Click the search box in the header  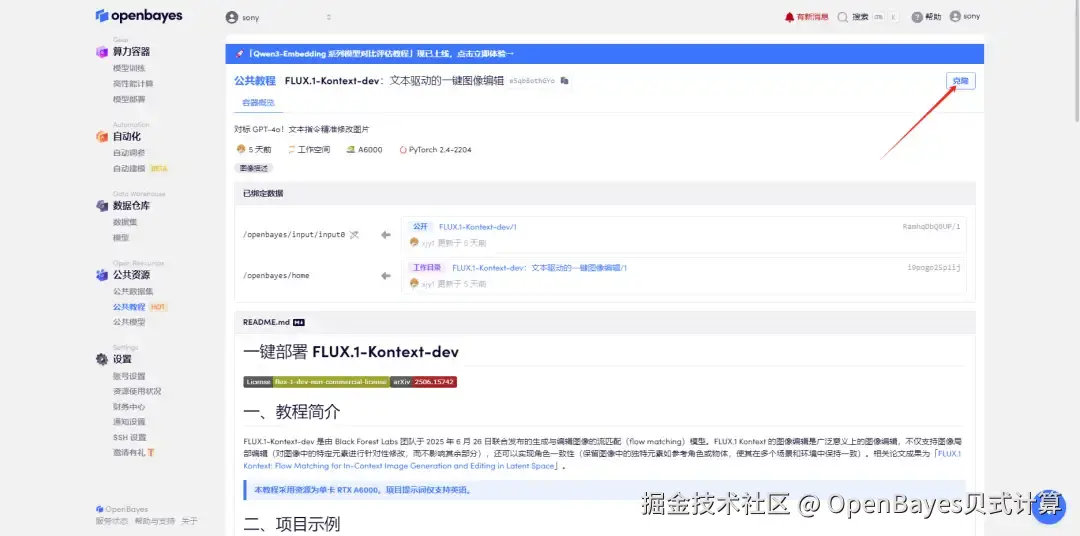868,17
